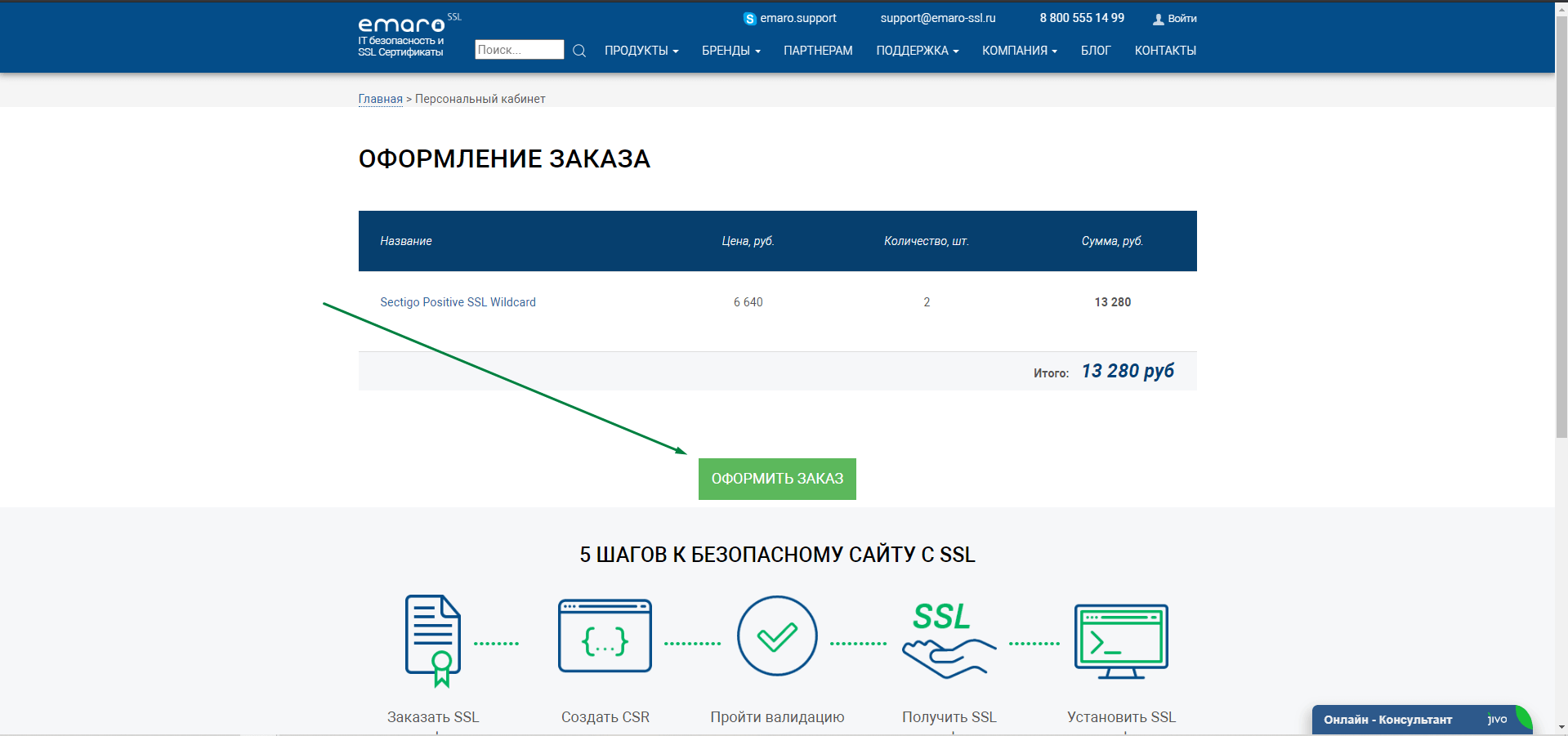1568x736 pixels.
Task: Click the ОФОРМЛЕНИЕ ЗАКАЗА heading
Action: (504, 159)
